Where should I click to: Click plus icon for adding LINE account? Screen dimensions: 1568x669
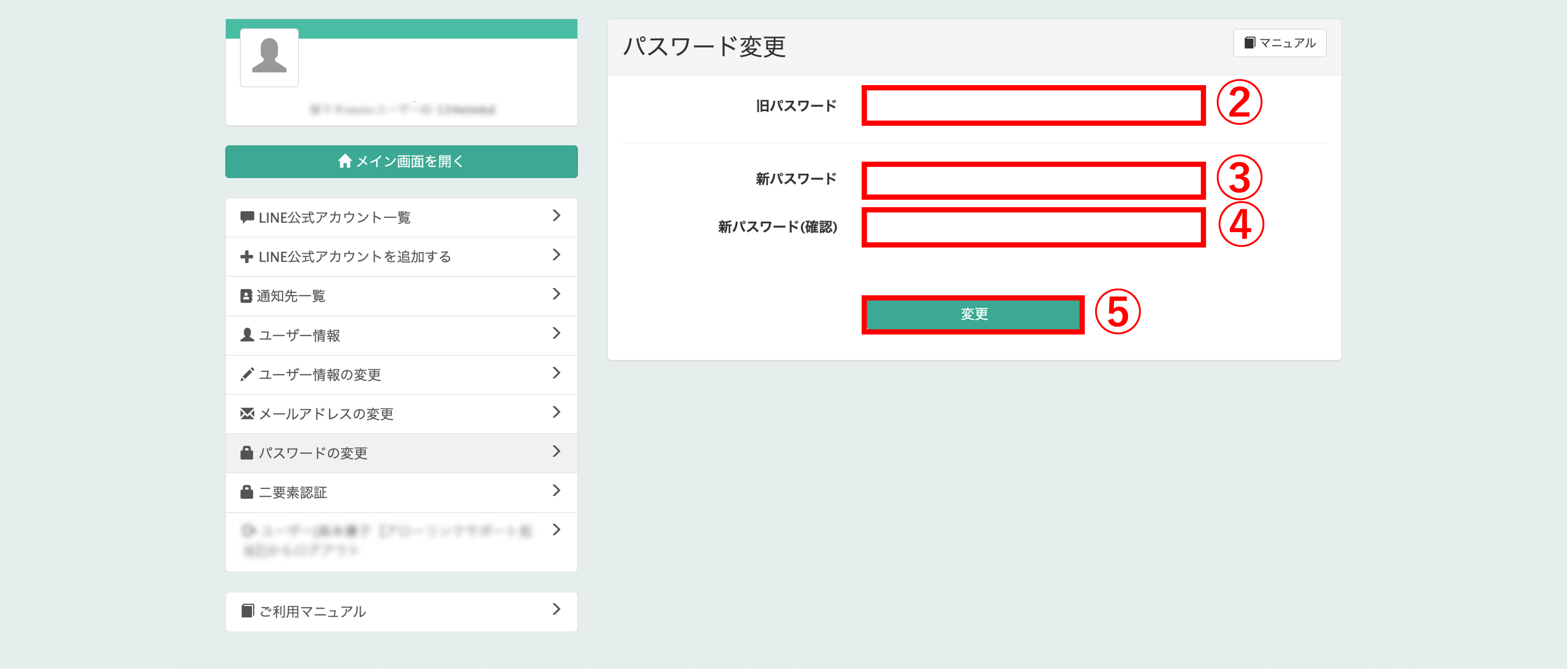[x=247, y=257]
